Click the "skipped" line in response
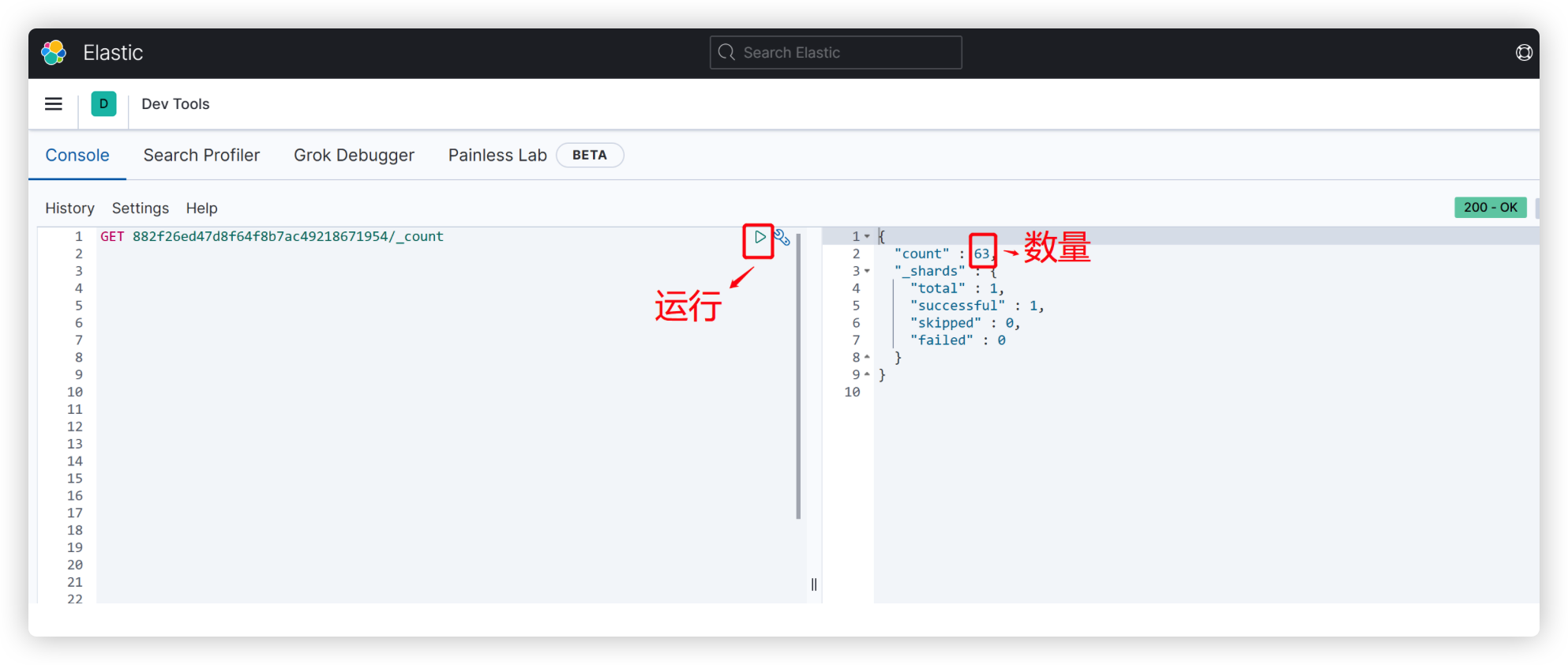This screenshot has height=665, width=1568. (x=965, y=324)
